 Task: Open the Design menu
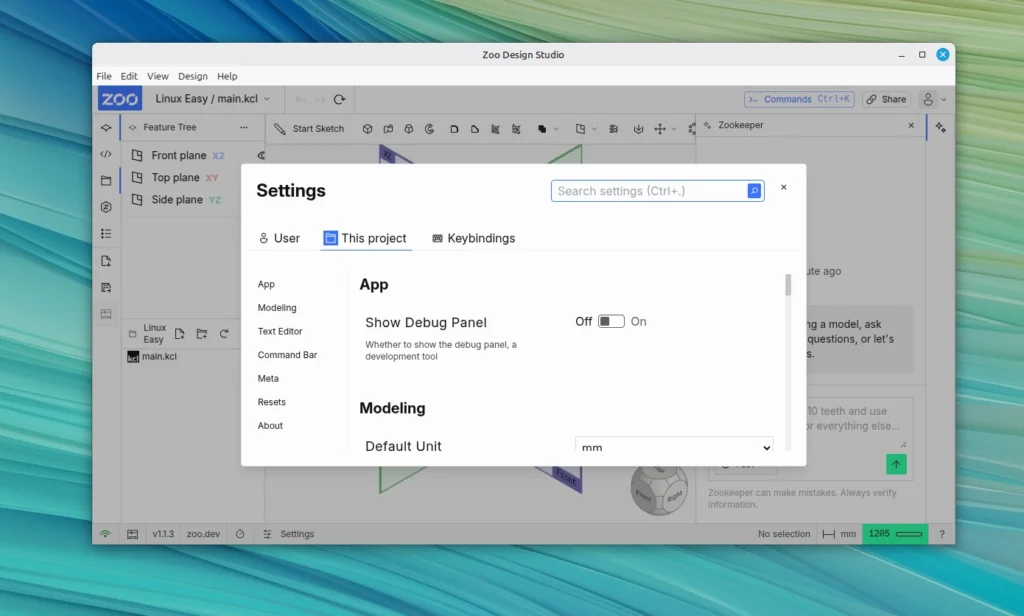click(193, 76)
